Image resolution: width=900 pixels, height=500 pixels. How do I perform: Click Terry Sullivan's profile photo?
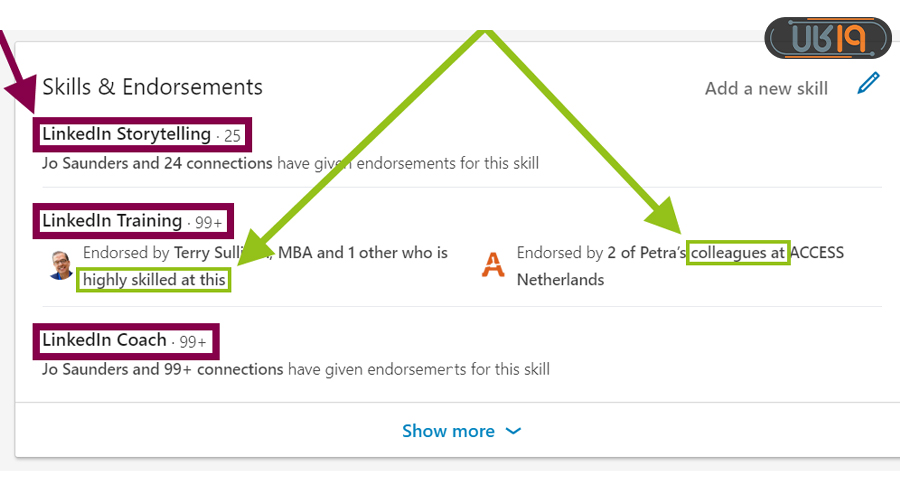61,265
